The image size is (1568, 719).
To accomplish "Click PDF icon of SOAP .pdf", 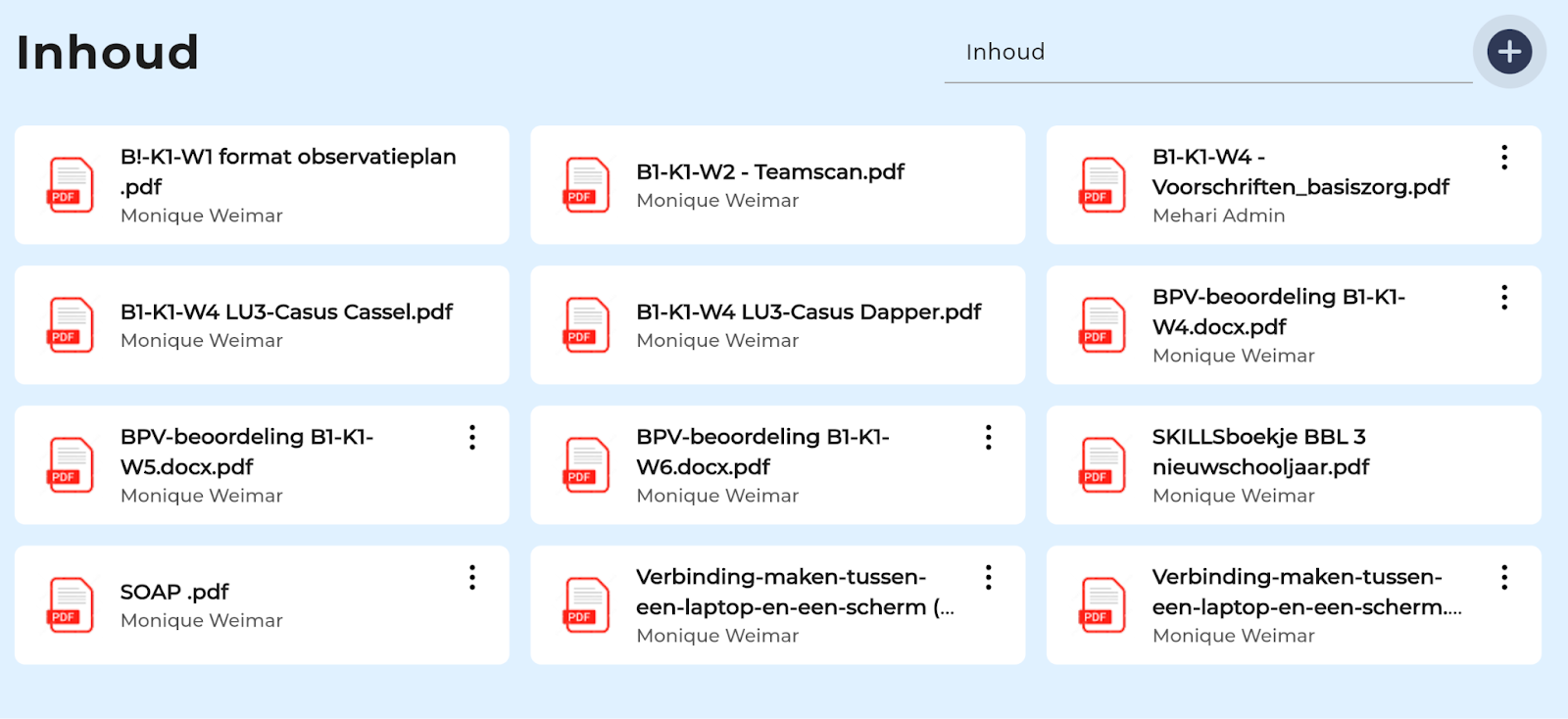I will tap(71, 605).
